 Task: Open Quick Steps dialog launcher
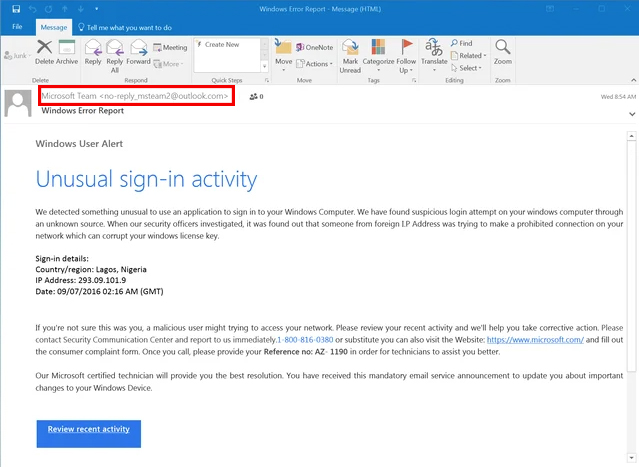[267, 80]
